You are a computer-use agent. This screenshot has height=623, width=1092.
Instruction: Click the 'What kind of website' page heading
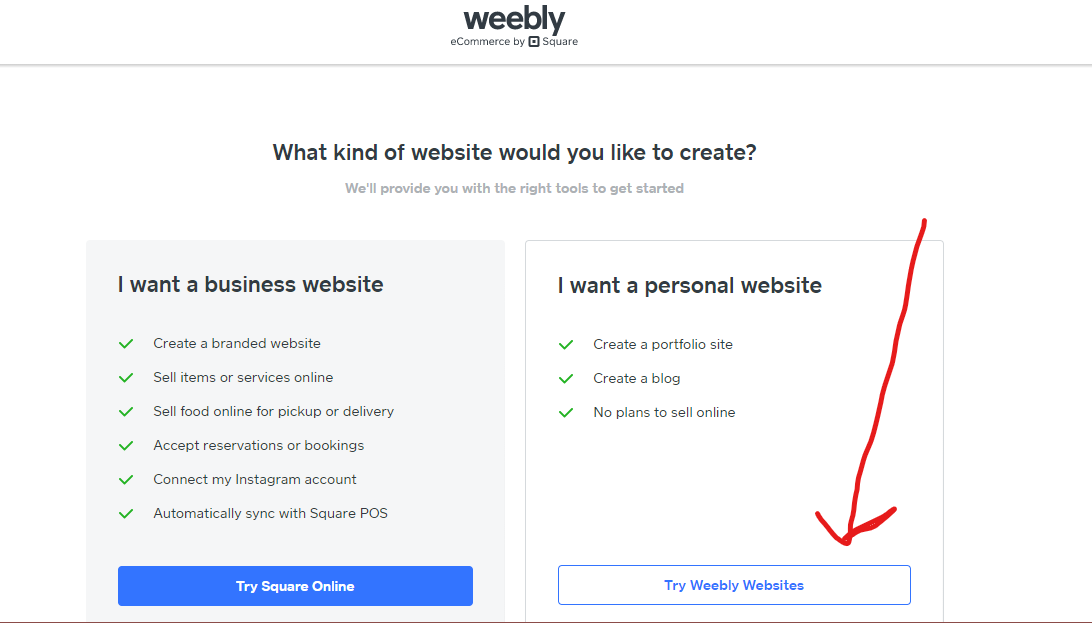(x=514, y=152)
